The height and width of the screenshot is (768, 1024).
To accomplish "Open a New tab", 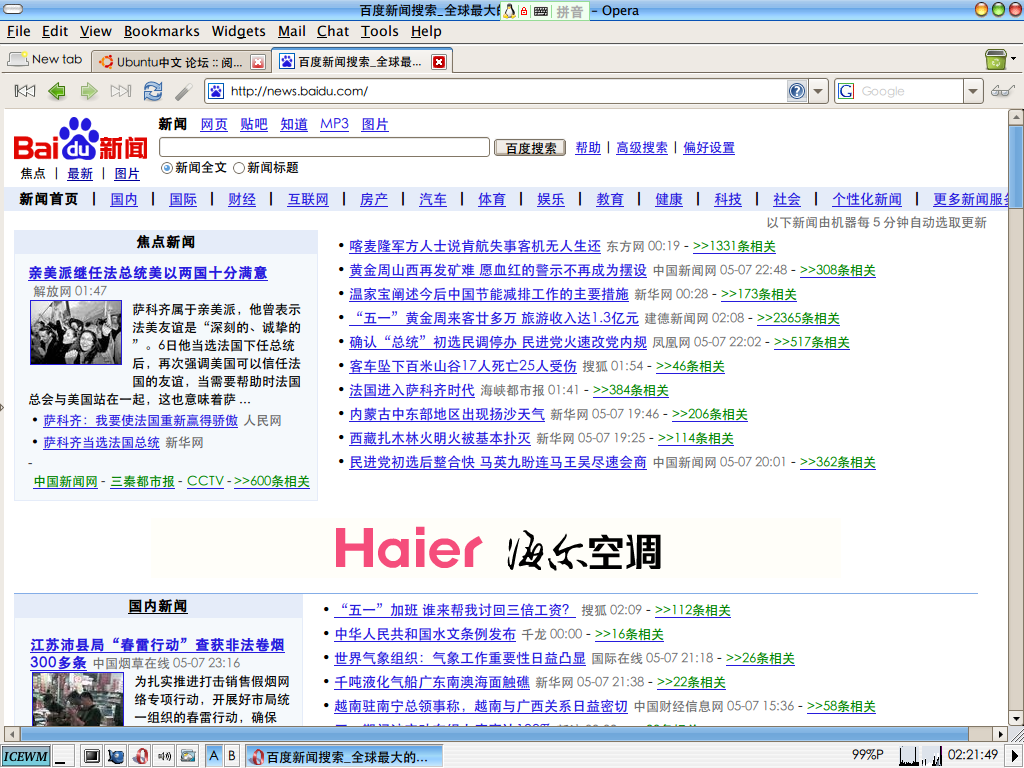I will pyautogui.click(x=46, y=59).
